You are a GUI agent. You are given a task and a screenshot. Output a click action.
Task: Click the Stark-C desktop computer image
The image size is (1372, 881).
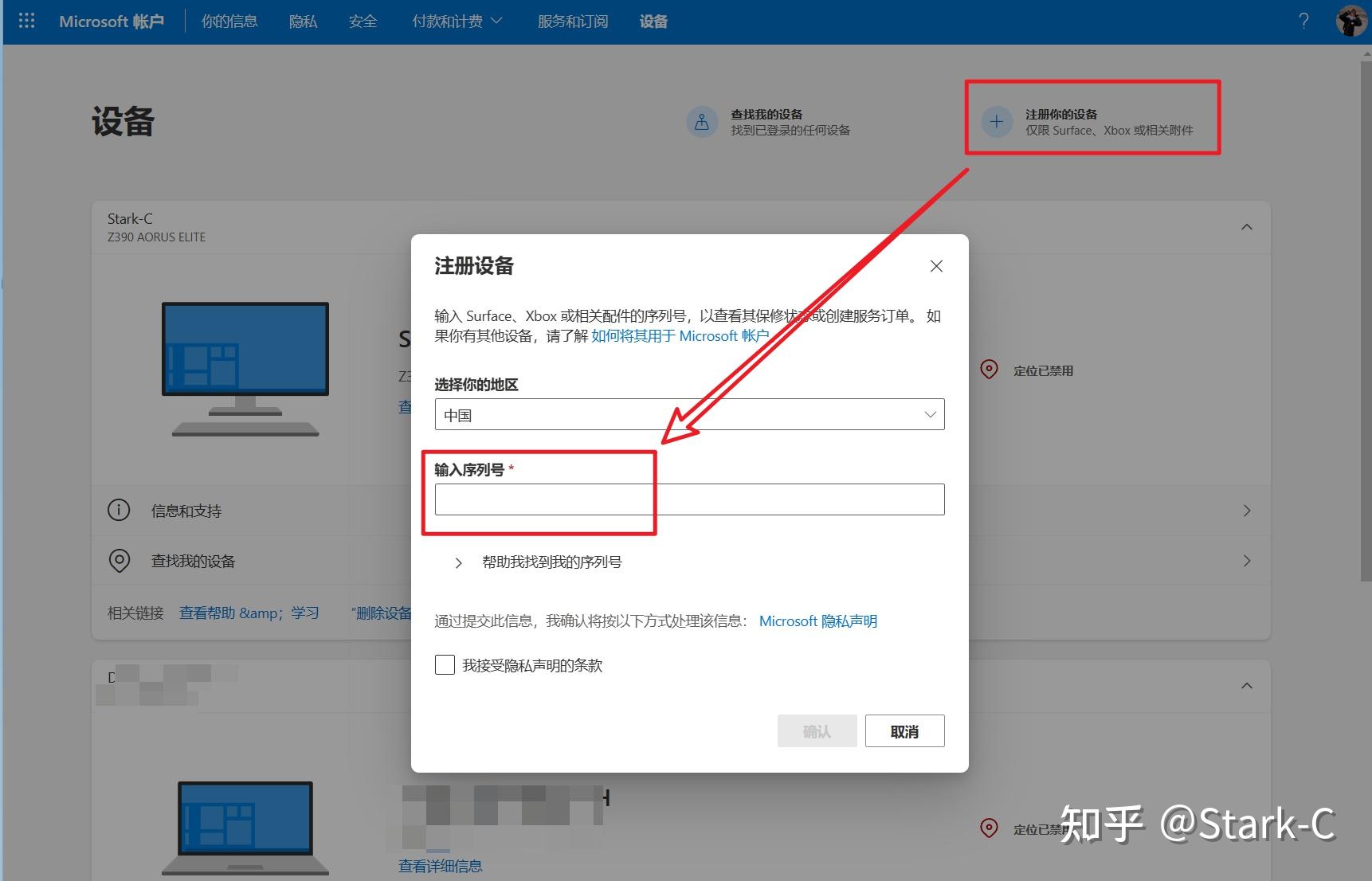pyautogui.click(x=245, y=369)
